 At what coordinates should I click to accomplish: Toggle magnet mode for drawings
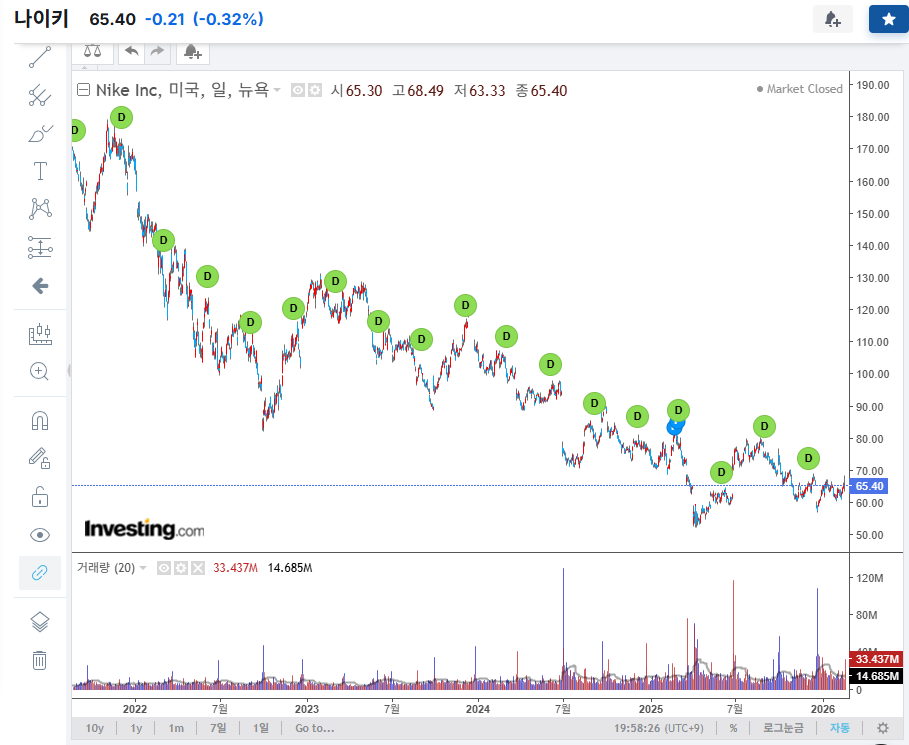pyautogui.click(x=40, y=420)
